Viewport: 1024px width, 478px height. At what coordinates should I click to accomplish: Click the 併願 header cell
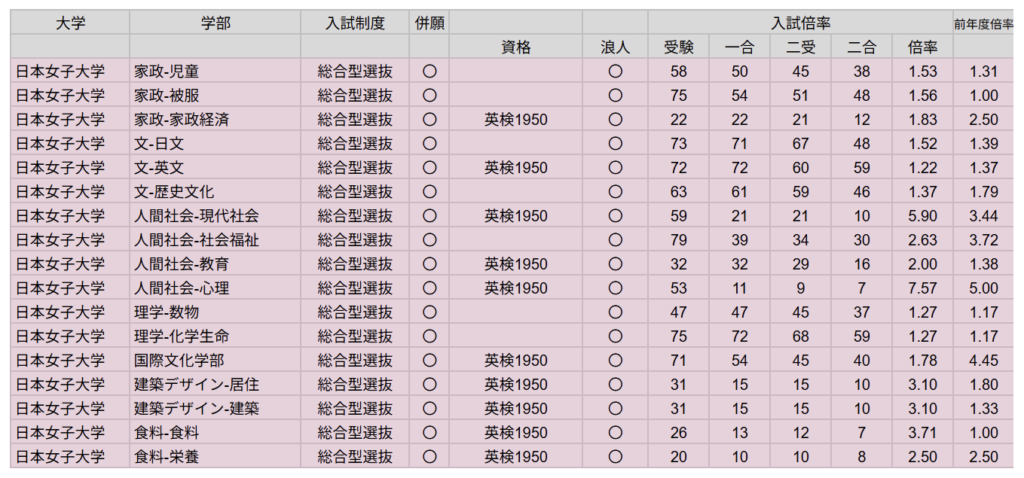[x=429, y=23]
